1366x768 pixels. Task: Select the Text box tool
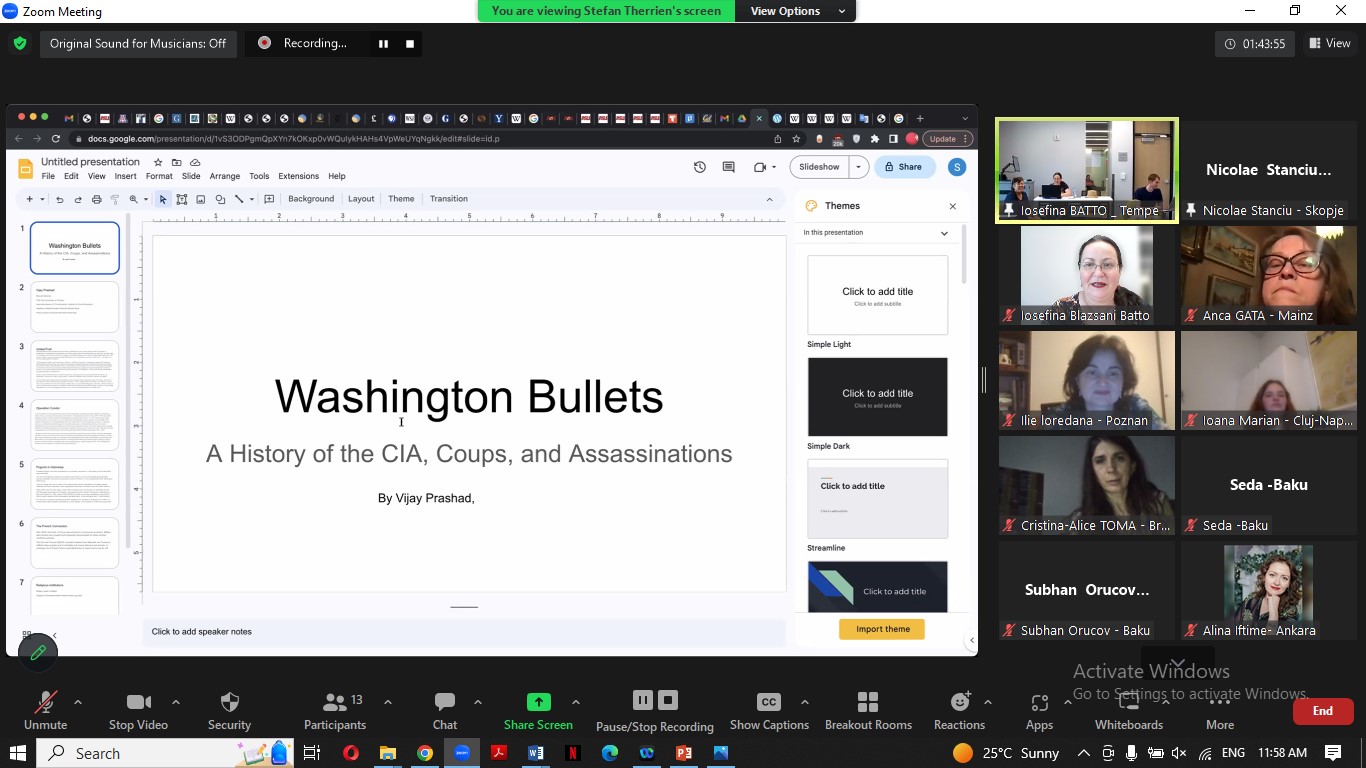point(182,199)
